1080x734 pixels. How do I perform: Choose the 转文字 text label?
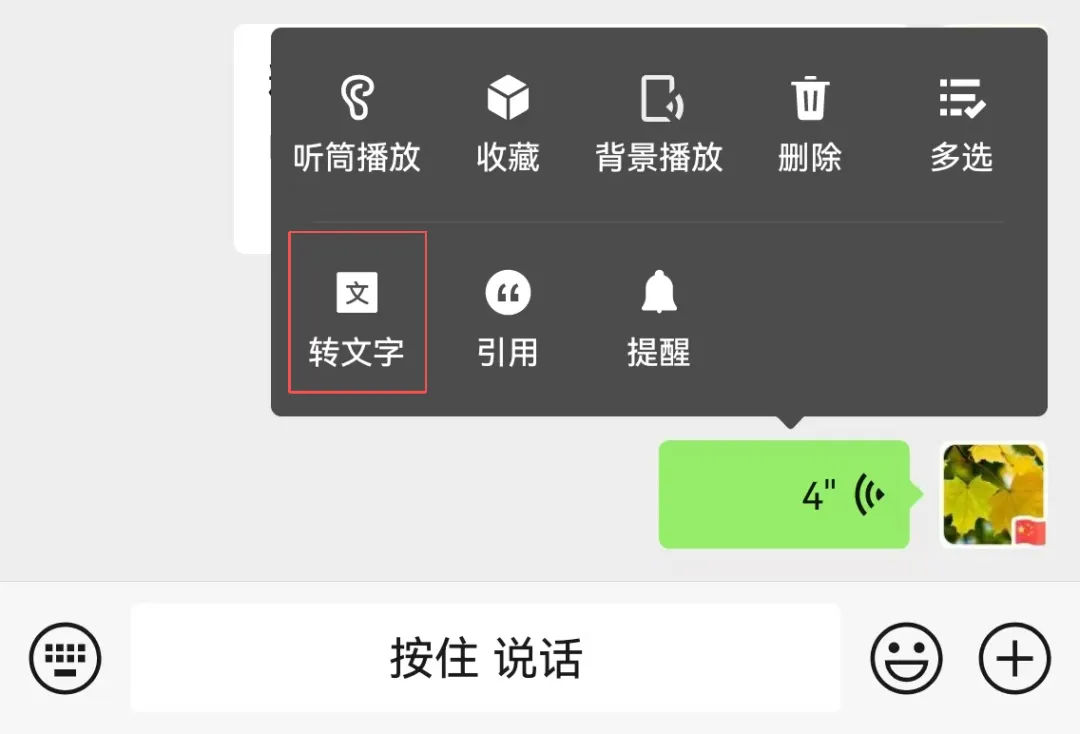point(356,353)
